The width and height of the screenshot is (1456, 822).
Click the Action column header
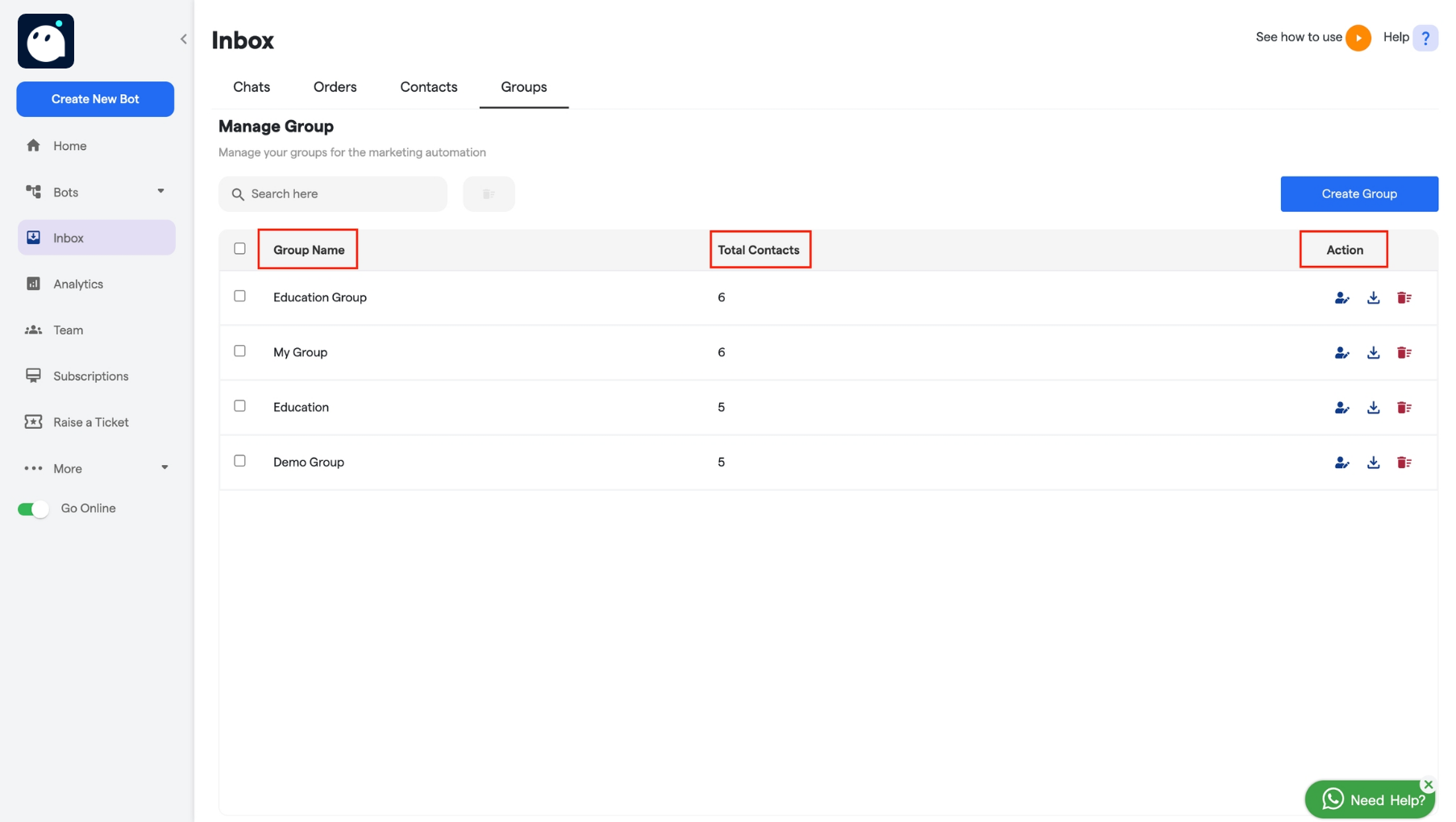(1345, 250)
